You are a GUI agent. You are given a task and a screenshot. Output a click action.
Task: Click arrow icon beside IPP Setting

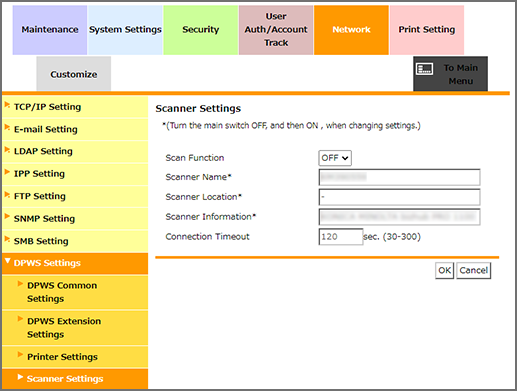tap(7, 172)
